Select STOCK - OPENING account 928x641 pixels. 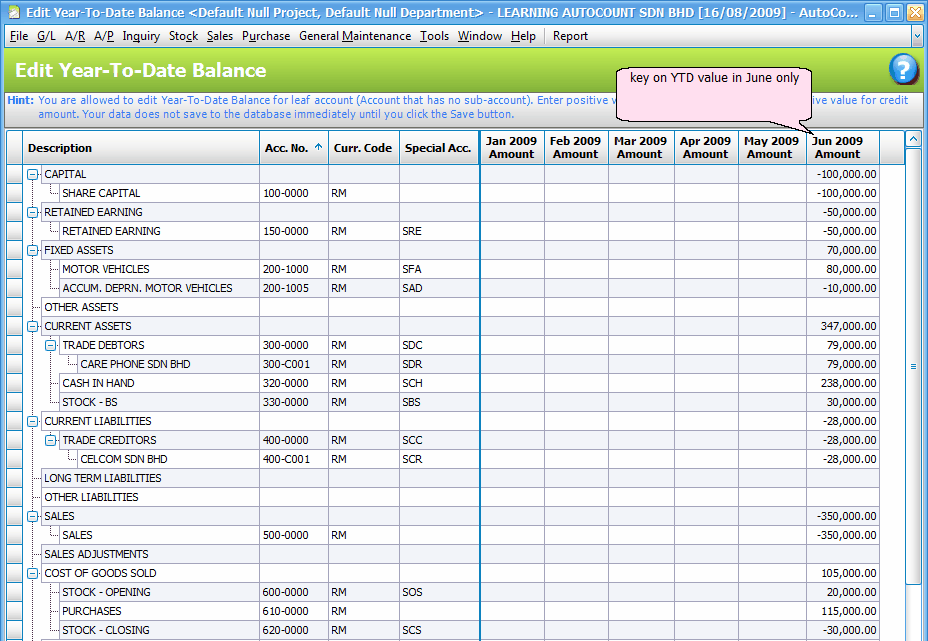(106, 592)
